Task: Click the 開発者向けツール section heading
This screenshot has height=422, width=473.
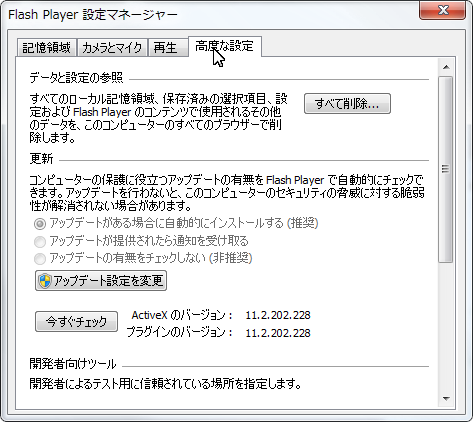Action: 73,364
